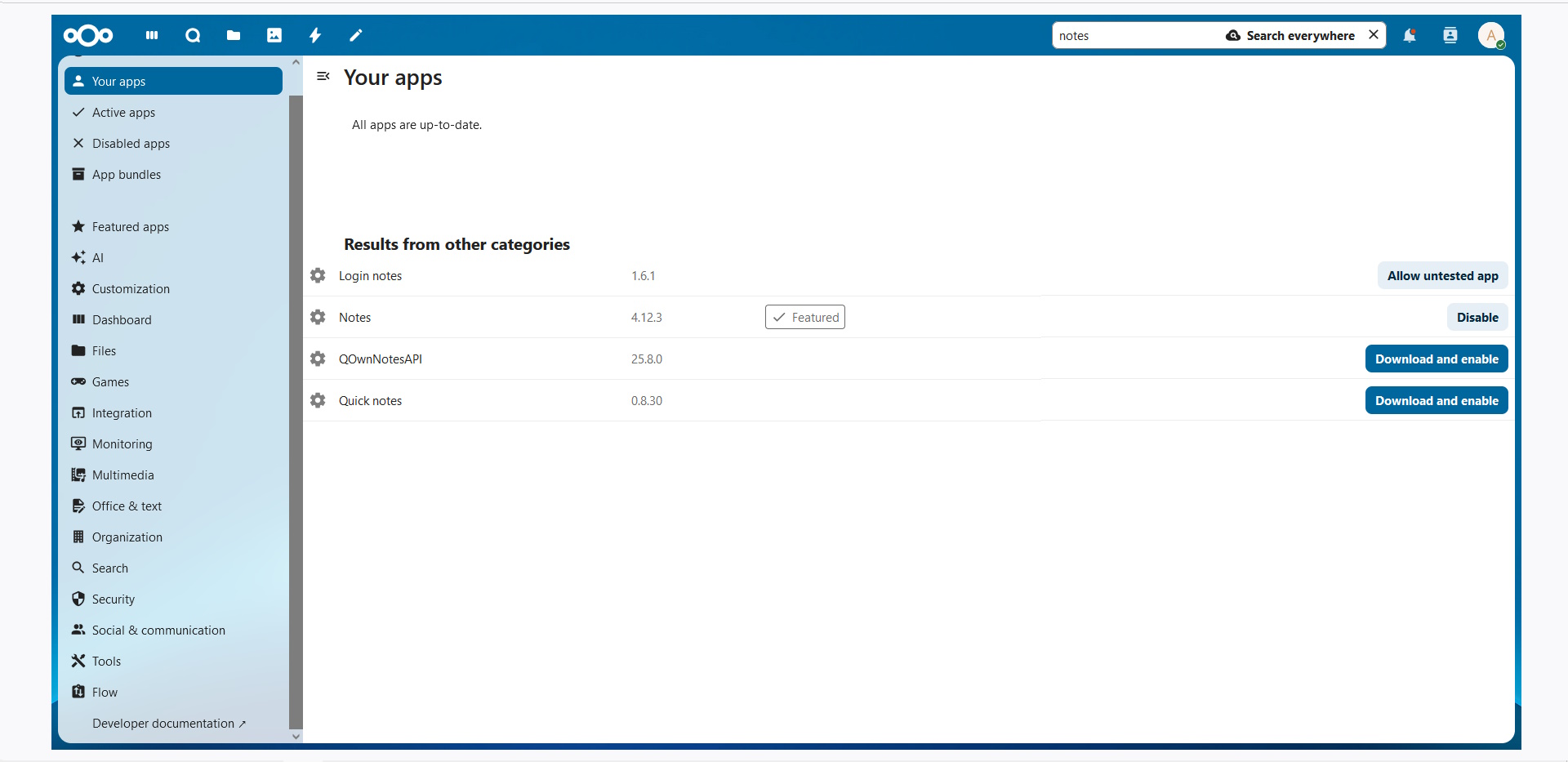Open the Photos app icon in the top bar
1568x762 pixels.
click(274, 35)
